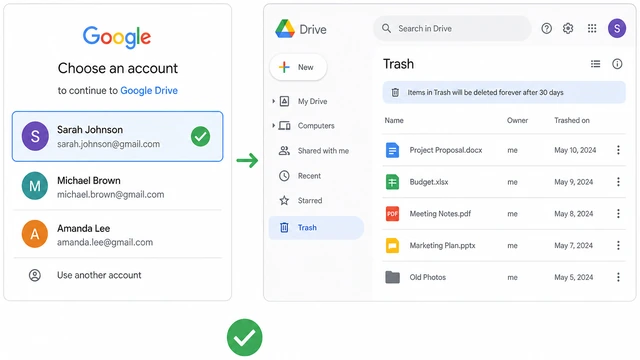Open more options for Meeting Notes.pdf

coord(618,213)
